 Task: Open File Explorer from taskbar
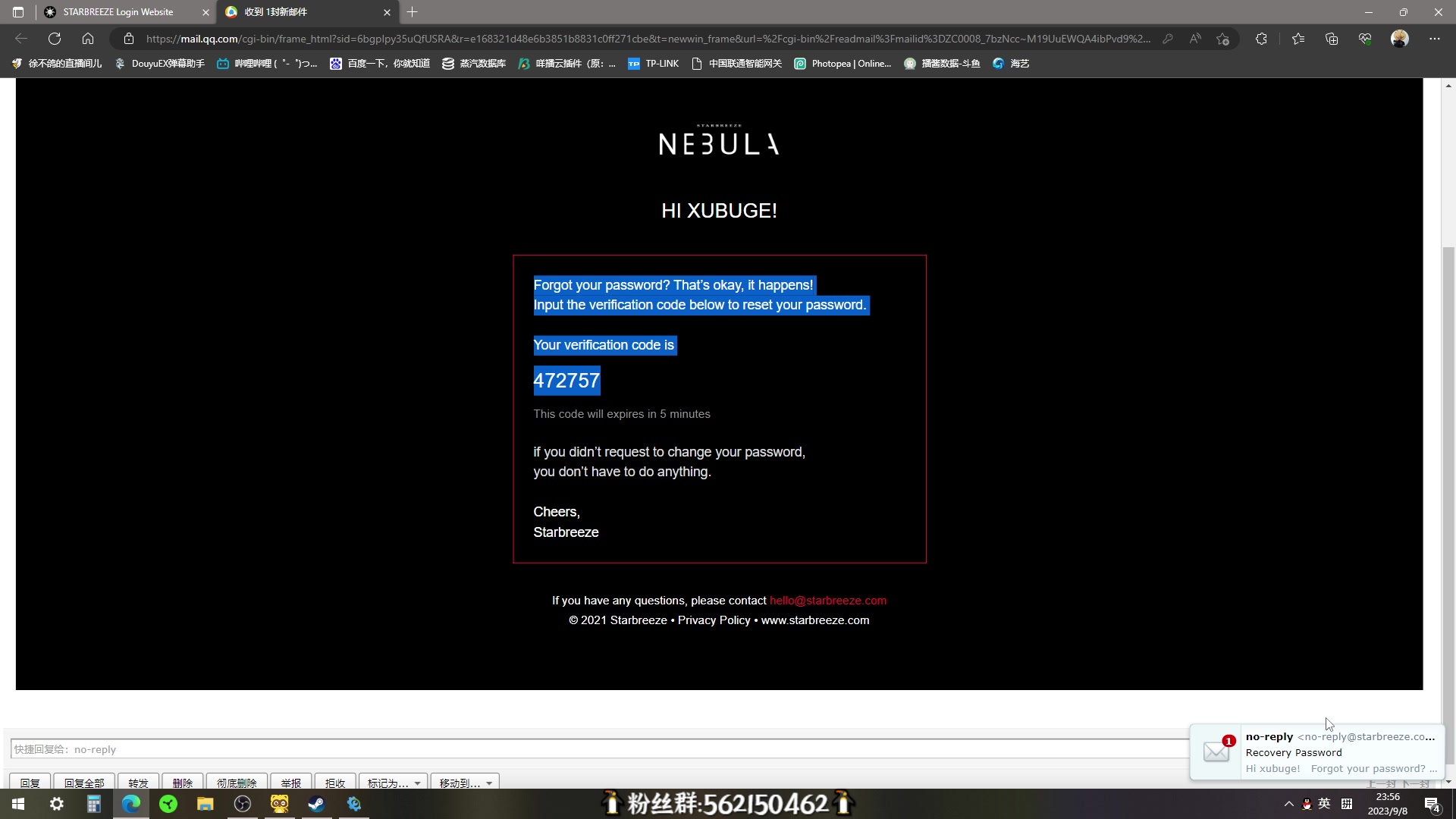click(x=206, y=804)
